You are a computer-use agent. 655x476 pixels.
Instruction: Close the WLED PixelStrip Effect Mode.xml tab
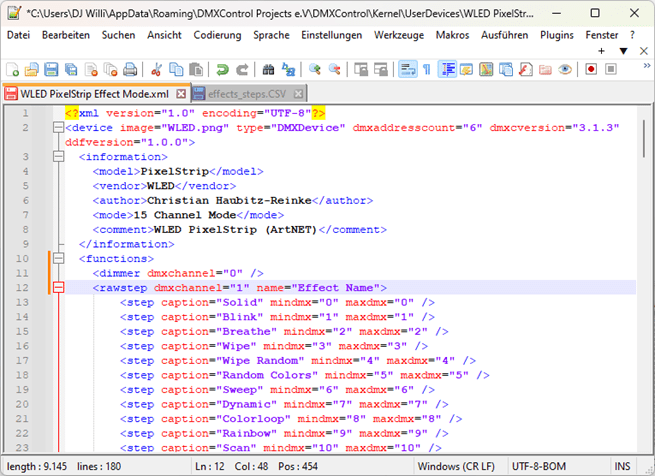pyautogui.click(x=181, y=94)
